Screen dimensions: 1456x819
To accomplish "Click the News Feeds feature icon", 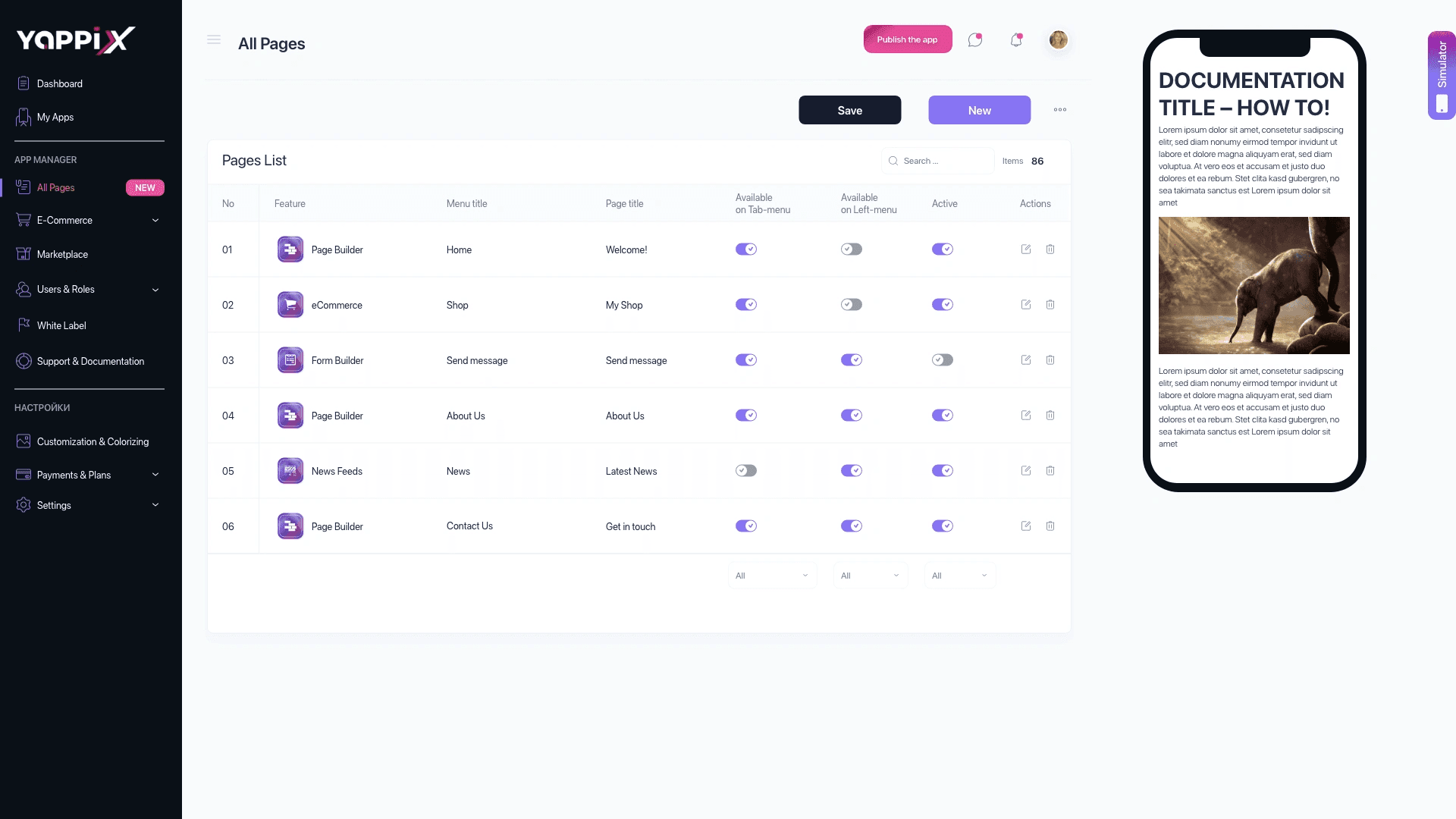I will (x=290, y=471).
